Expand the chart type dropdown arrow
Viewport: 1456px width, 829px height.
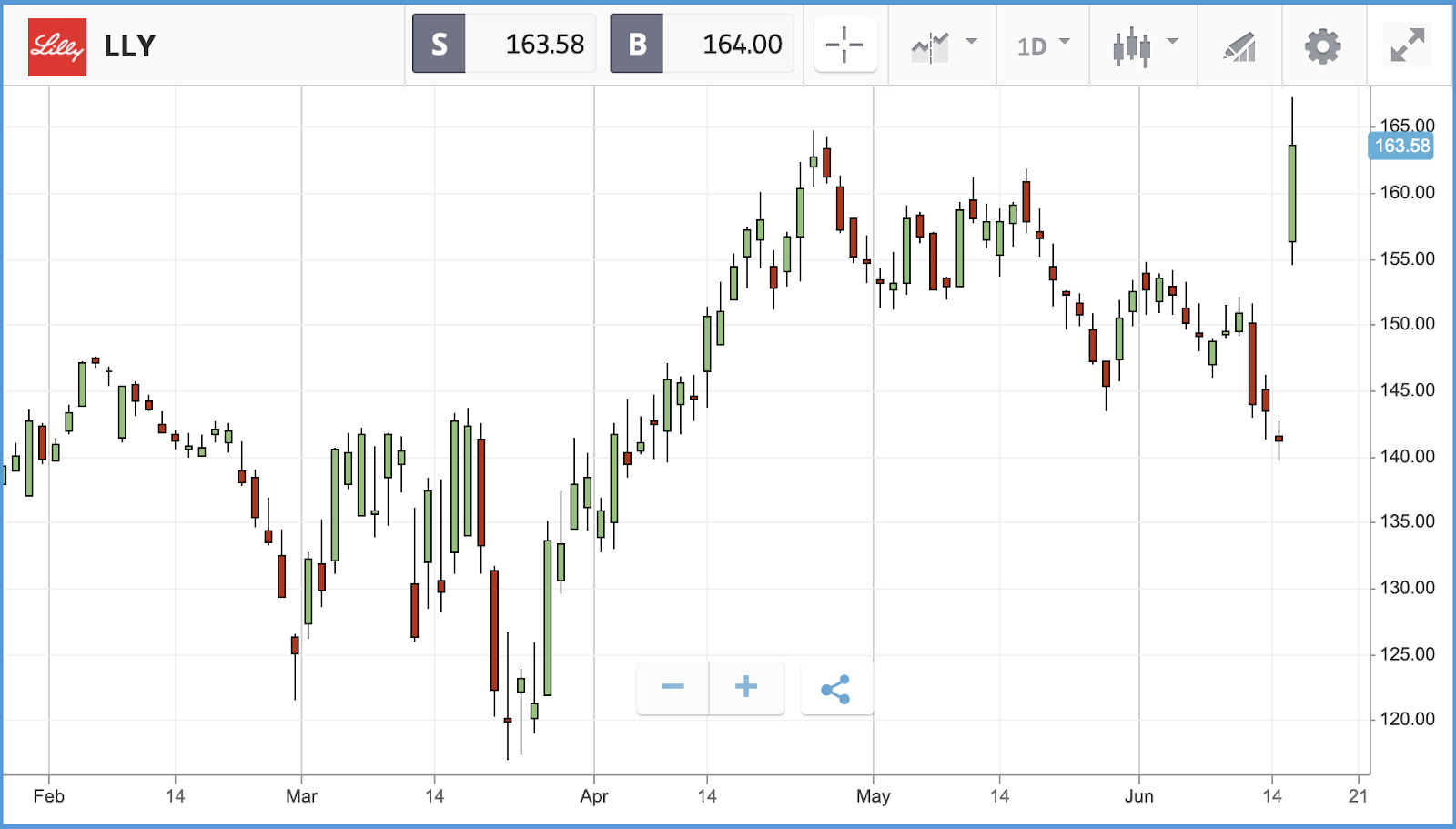click(1173, 42)
